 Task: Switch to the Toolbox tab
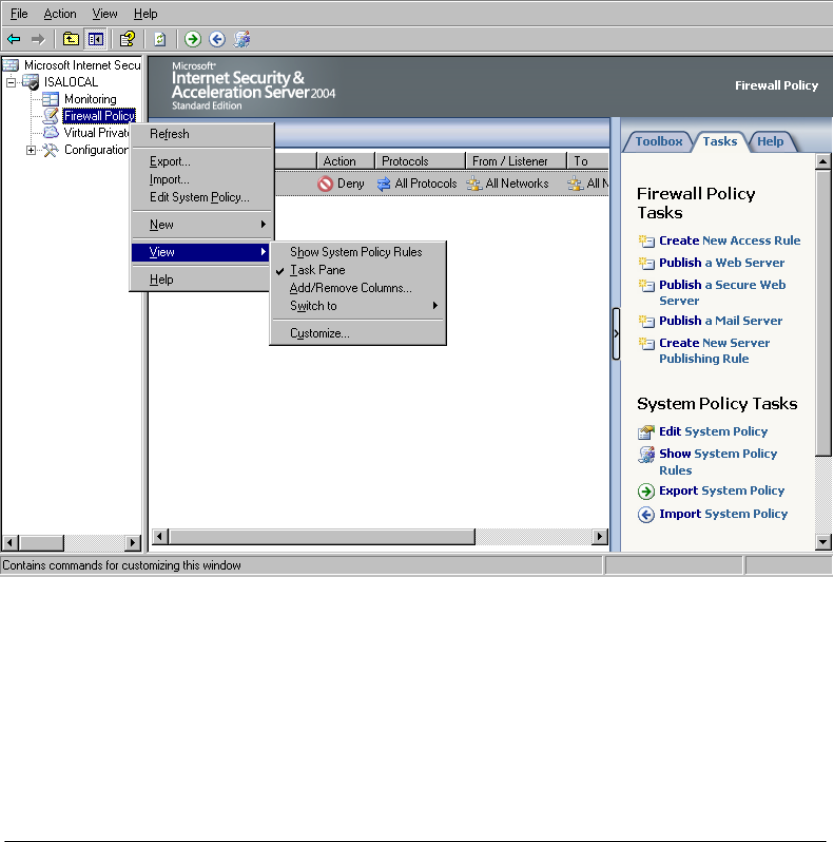pos(658,142)
